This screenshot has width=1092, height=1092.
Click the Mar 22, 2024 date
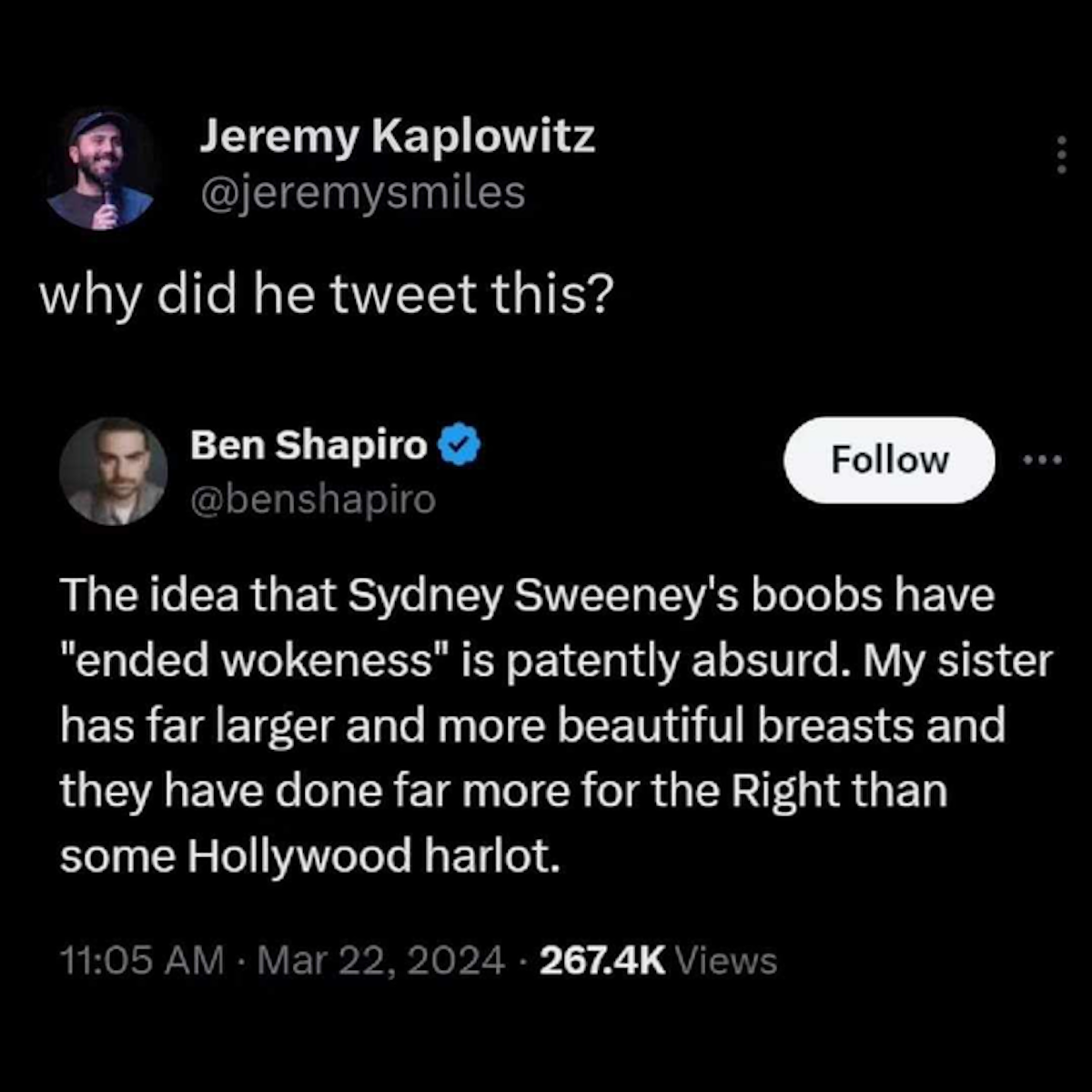(380, 960)
